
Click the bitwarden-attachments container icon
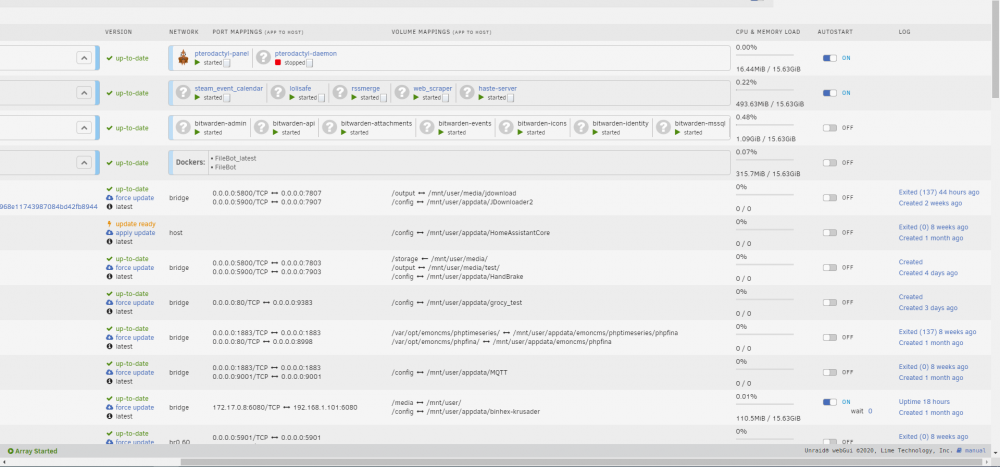(330, 128)
